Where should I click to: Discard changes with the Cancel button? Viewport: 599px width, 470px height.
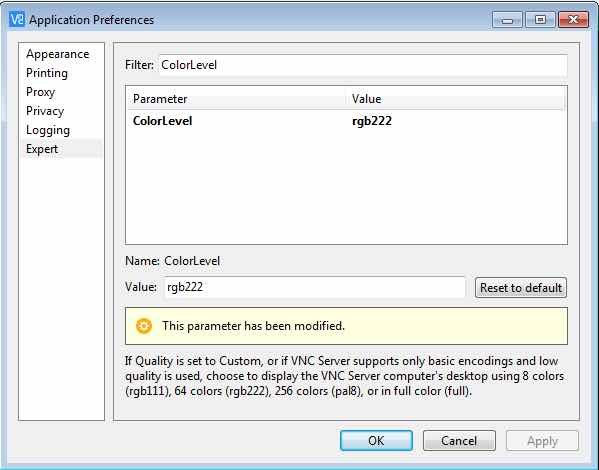pos(459,441)
